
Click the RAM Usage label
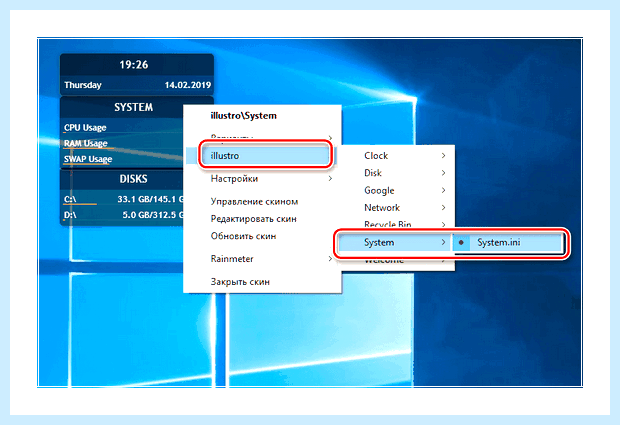pos(85,143)
